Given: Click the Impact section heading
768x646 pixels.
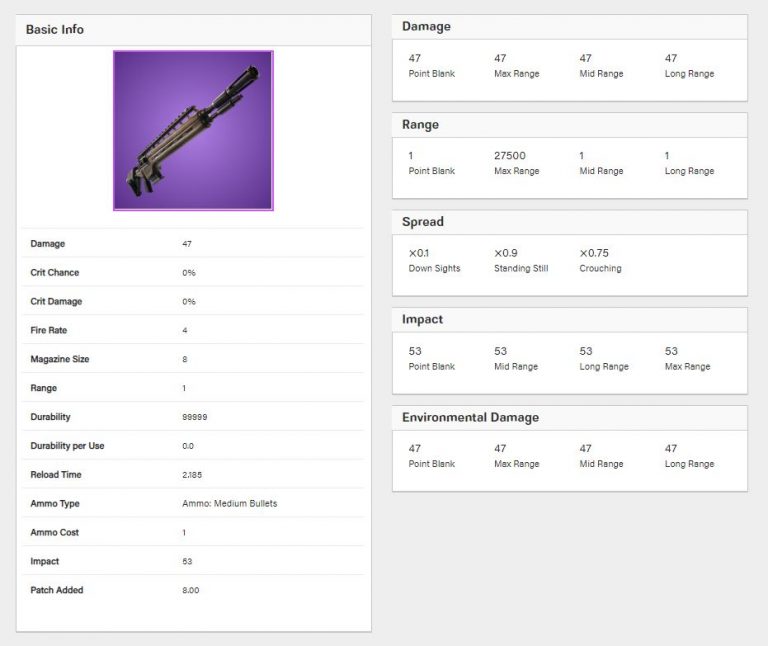Looking at the screenshot, I should [x=422, y=319].
